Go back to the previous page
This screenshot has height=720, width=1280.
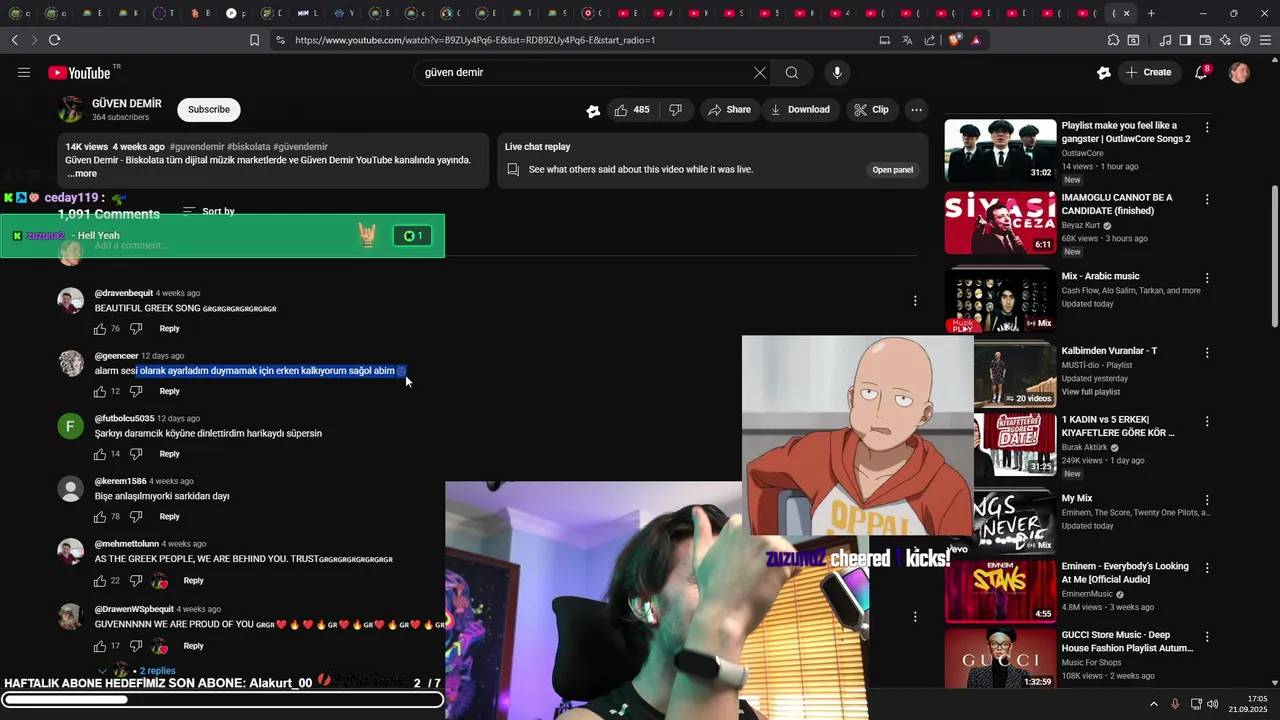(x=14, y=40)
